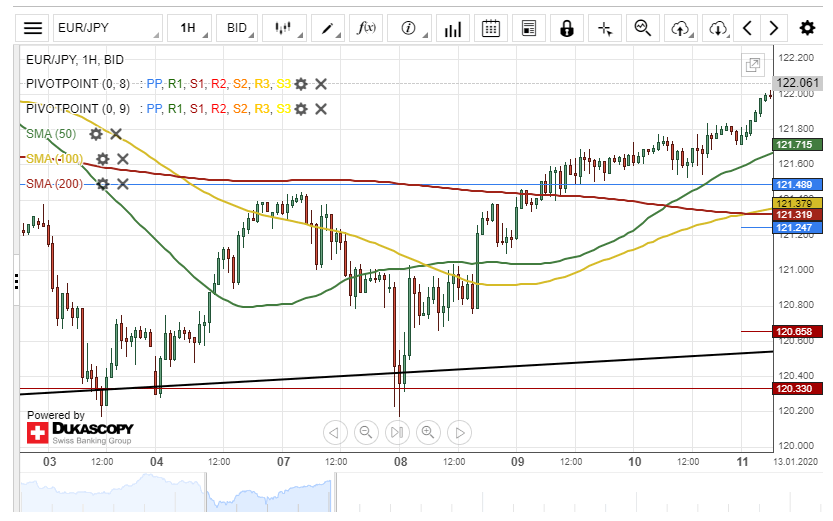
Task: Click the overview navigator strip below the chart
Action: [x=400, y=491]
